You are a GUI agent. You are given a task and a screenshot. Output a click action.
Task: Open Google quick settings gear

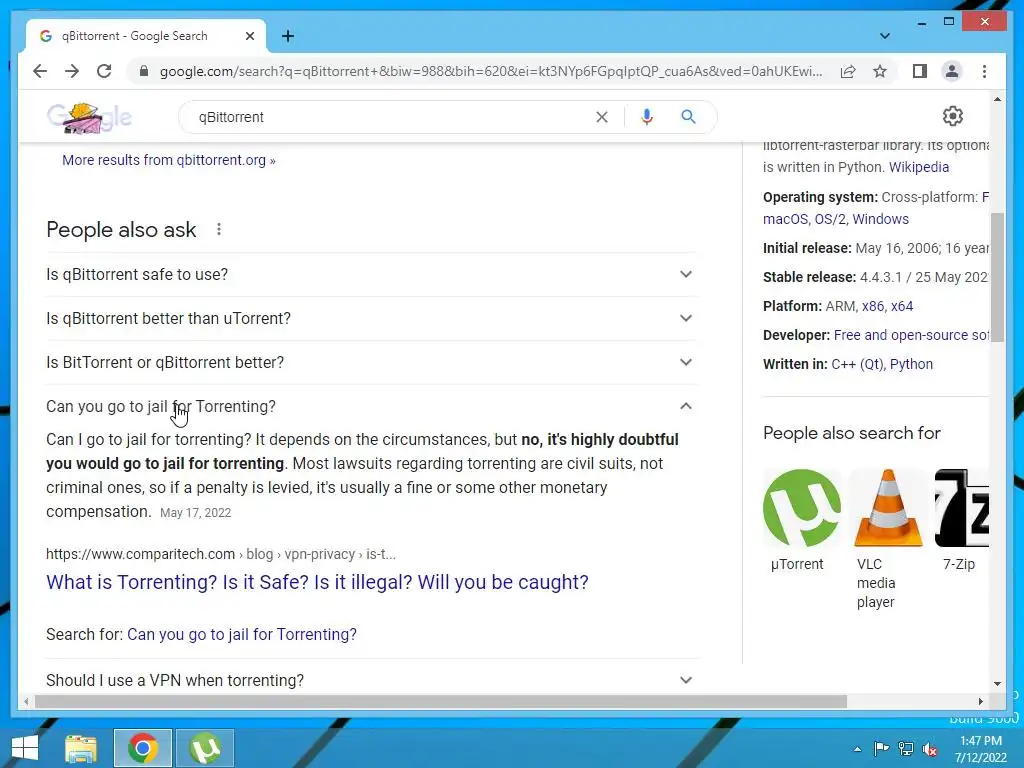(953, 116)
